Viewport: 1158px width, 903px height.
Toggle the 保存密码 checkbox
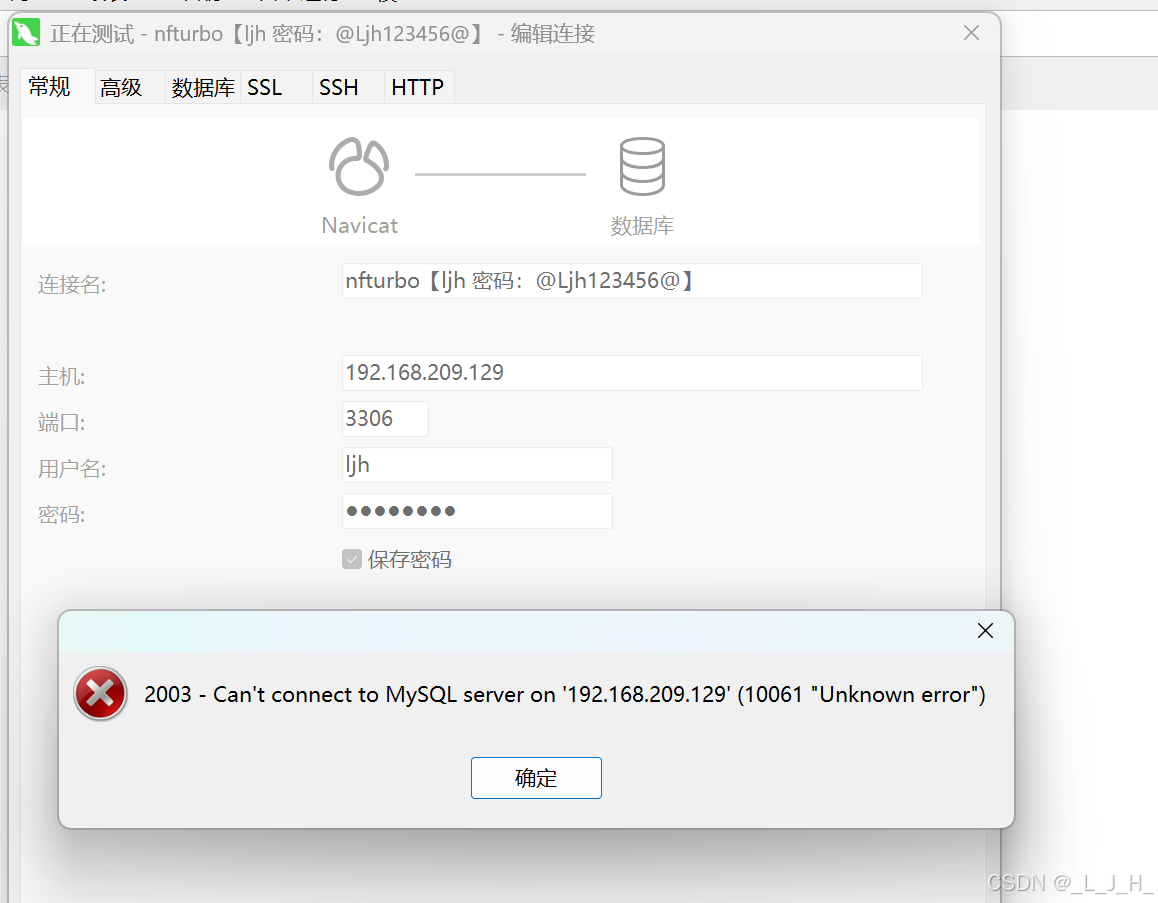[x=352, y=559]
